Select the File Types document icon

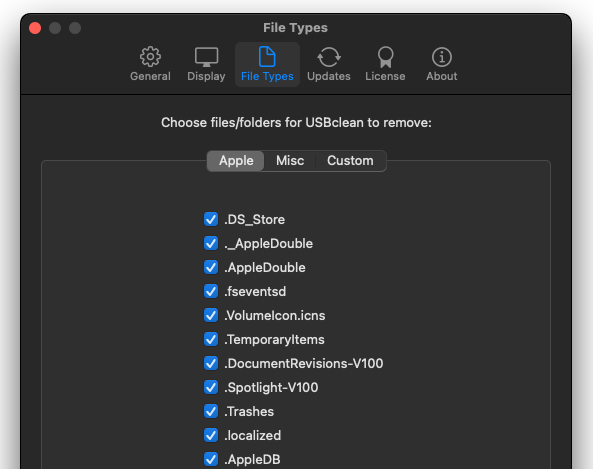click(x=267, y=57)
